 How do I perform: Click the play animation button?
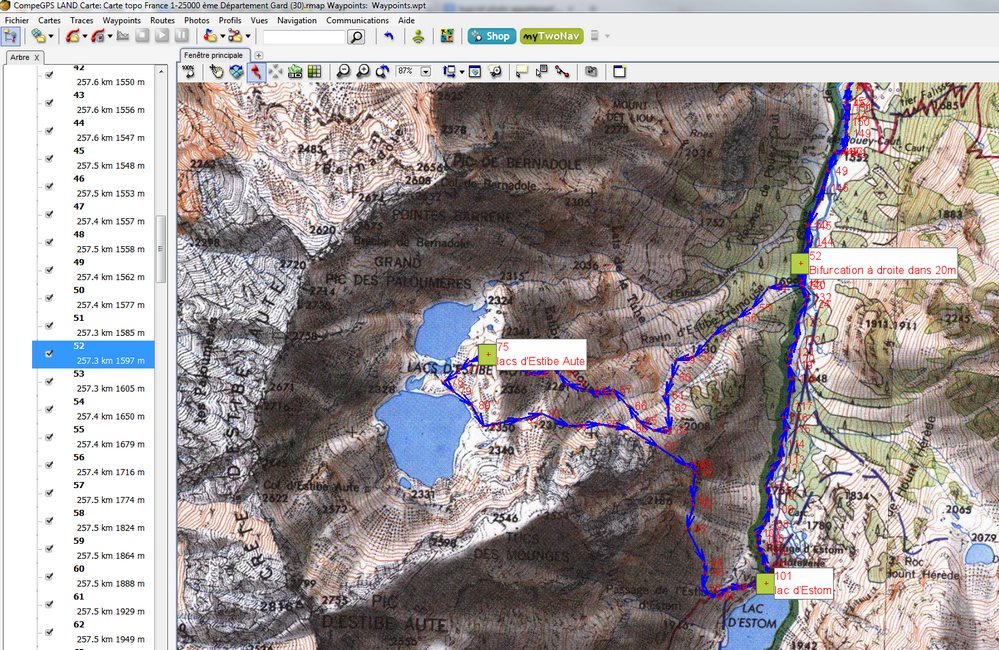pos(162,36)
